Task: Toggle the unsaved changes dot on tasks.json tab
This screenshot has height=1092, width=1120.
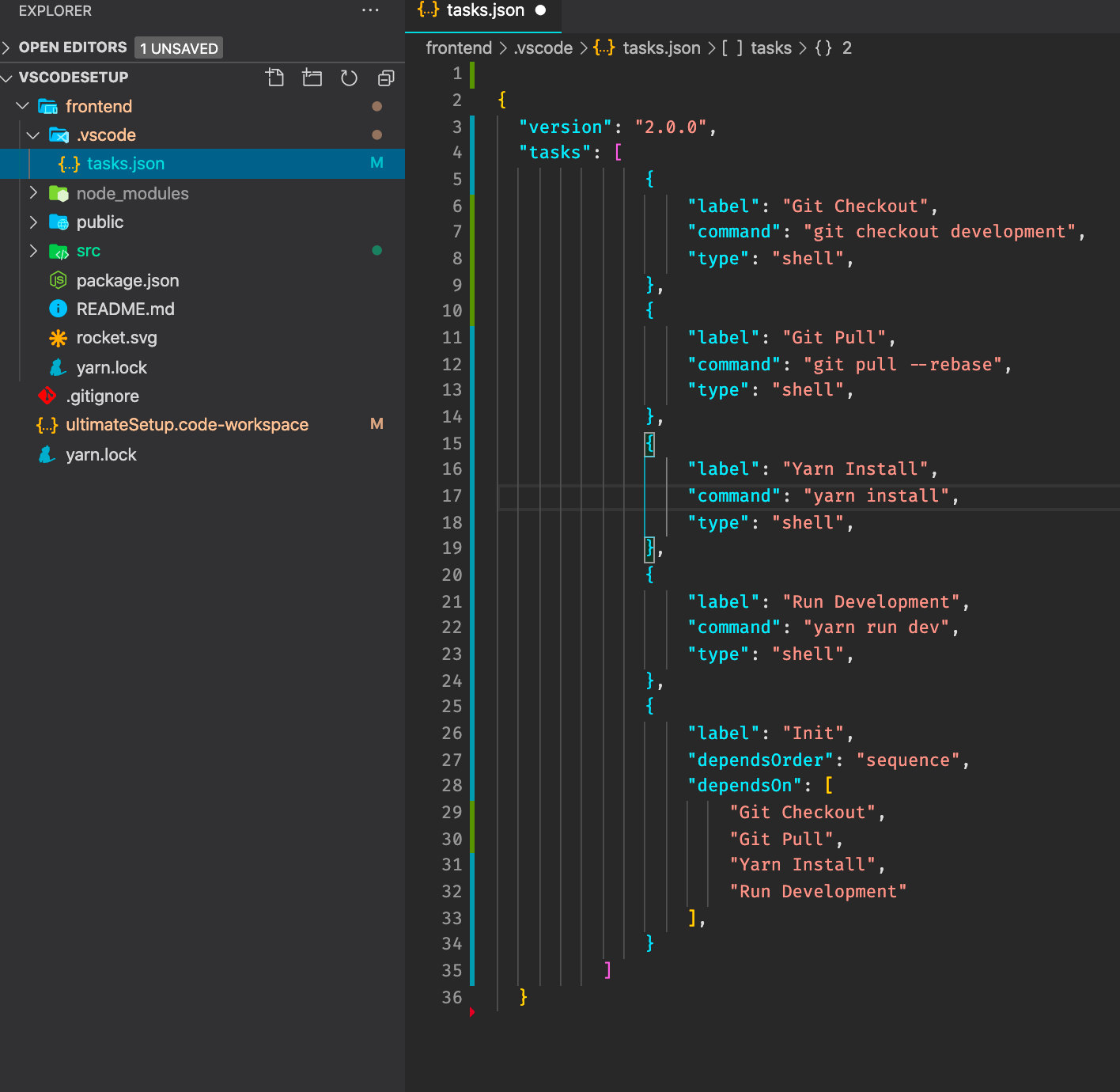Action: pyautogui.click(x=541, y=12)
